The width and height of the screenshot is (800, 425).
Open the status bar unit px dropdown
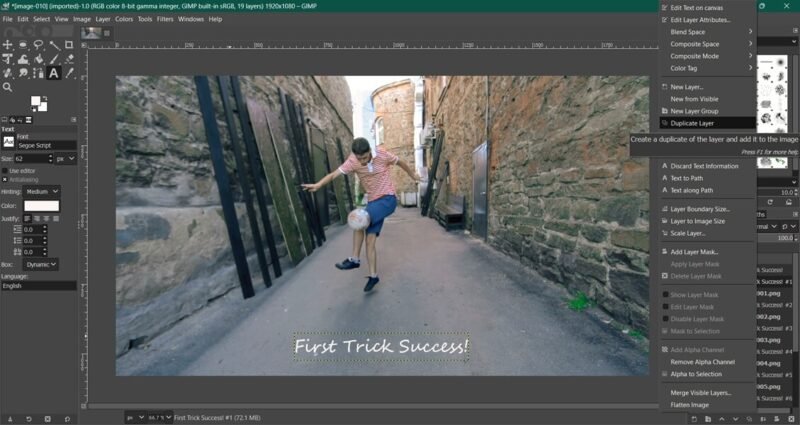(135, 417)
